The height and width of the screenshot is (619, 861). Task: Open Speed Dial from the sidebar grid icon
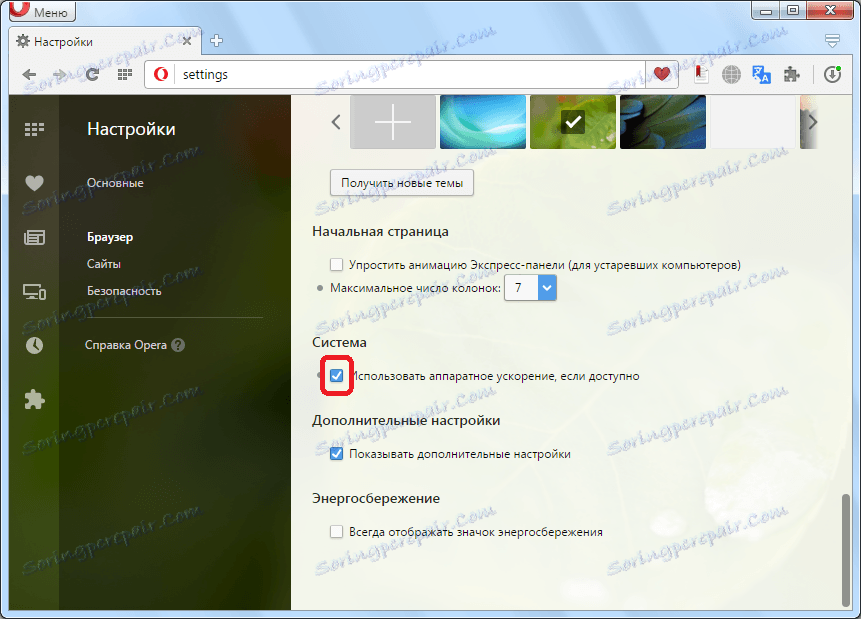pos(34,130)
